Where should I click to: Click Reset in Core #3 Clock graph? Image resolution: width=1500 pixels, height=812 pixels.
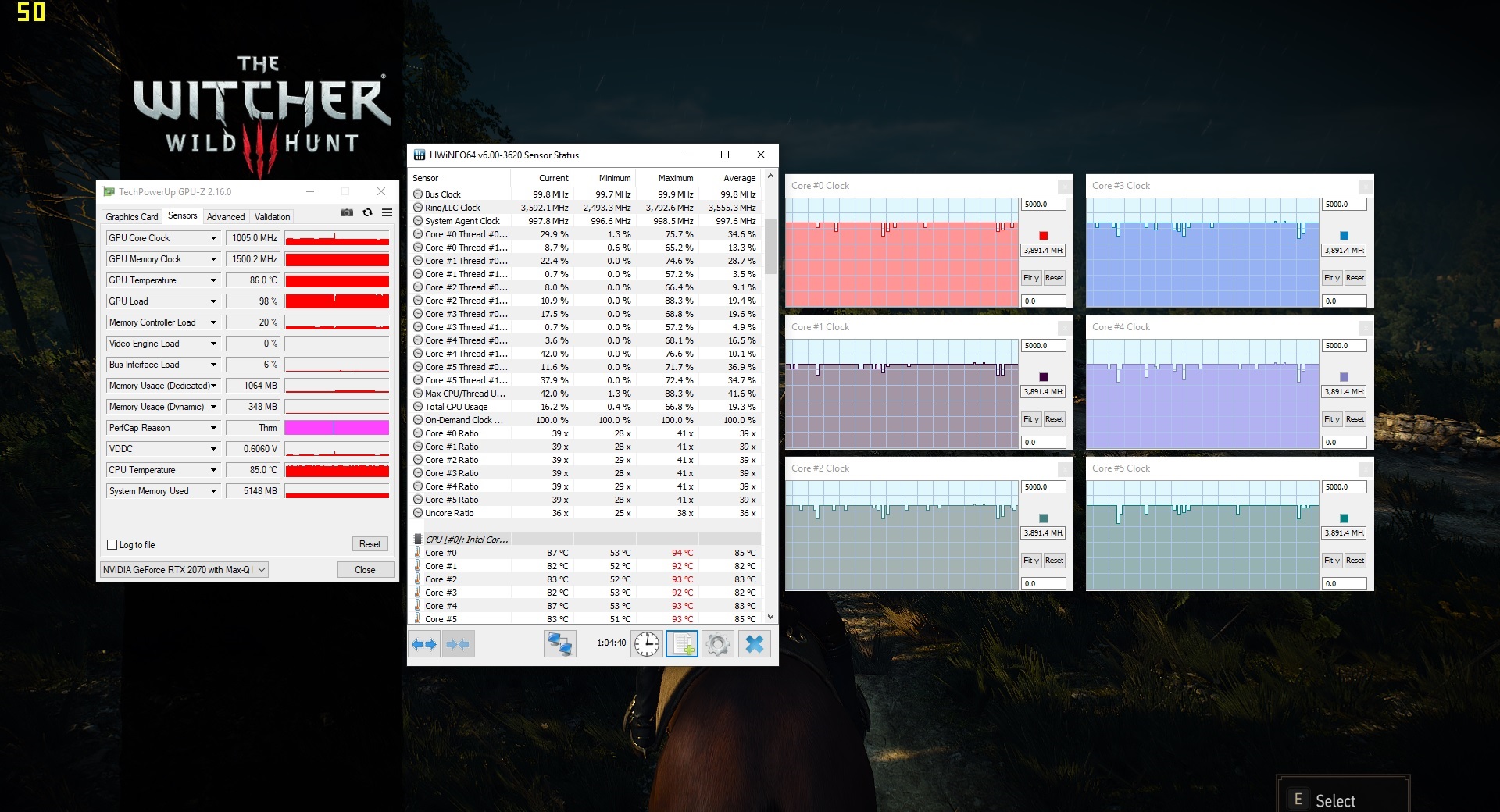click(1355, 278)
